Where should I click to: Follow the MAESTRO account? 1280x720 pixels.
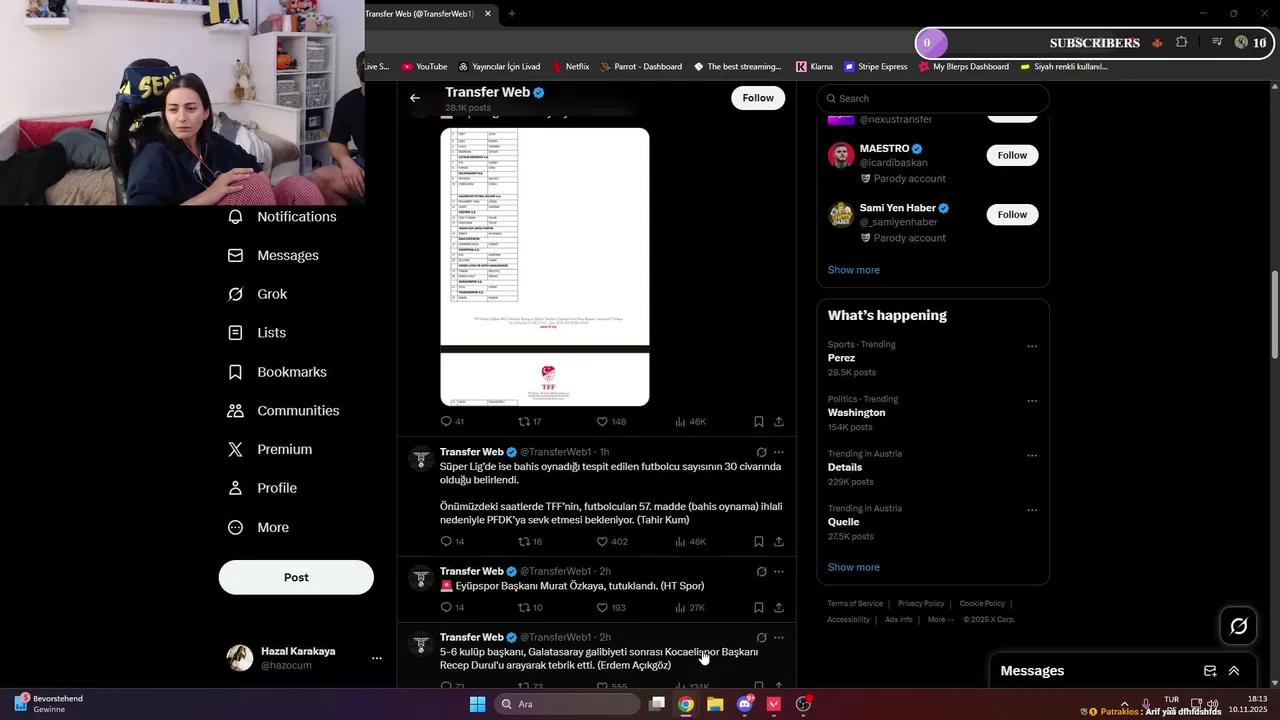(x=1012, y=155)
